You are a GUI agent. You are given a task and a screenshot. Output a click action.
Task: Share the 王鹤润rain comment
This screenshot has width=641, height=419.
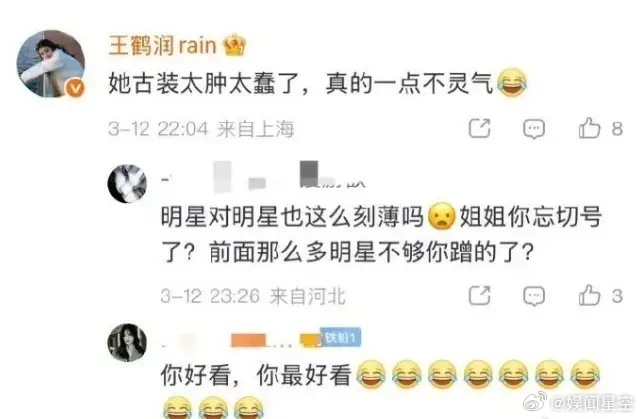(479, 128)
